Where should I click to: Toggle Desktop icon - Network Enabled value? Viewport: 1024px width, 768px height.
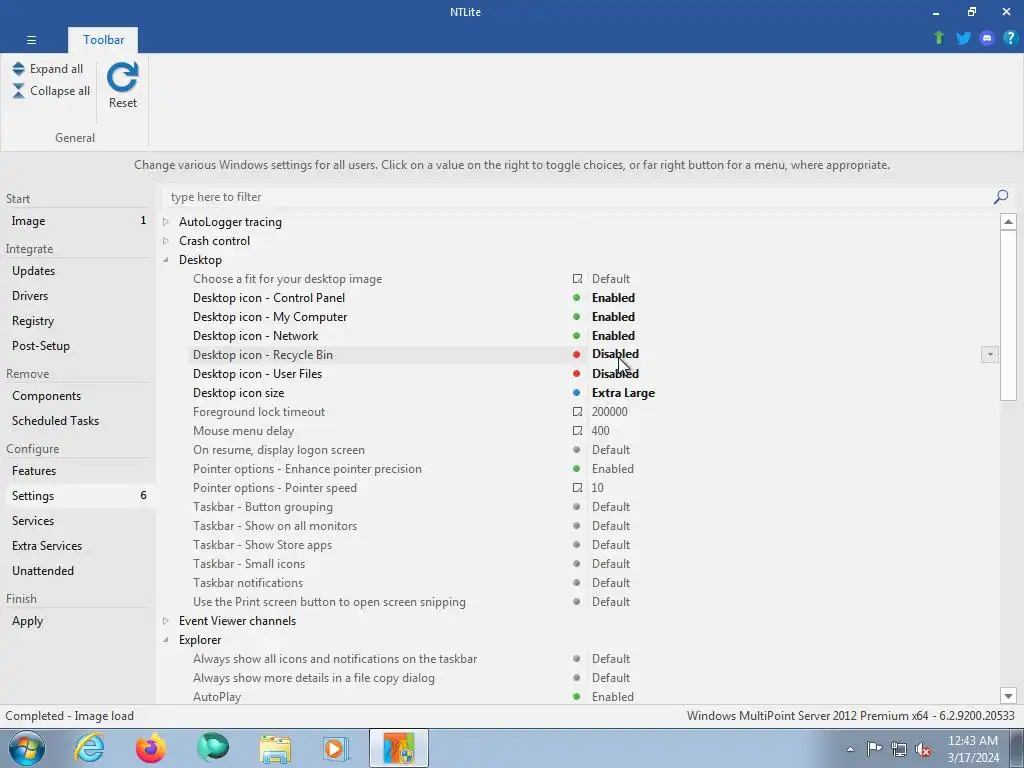click(x=613, y=336)
